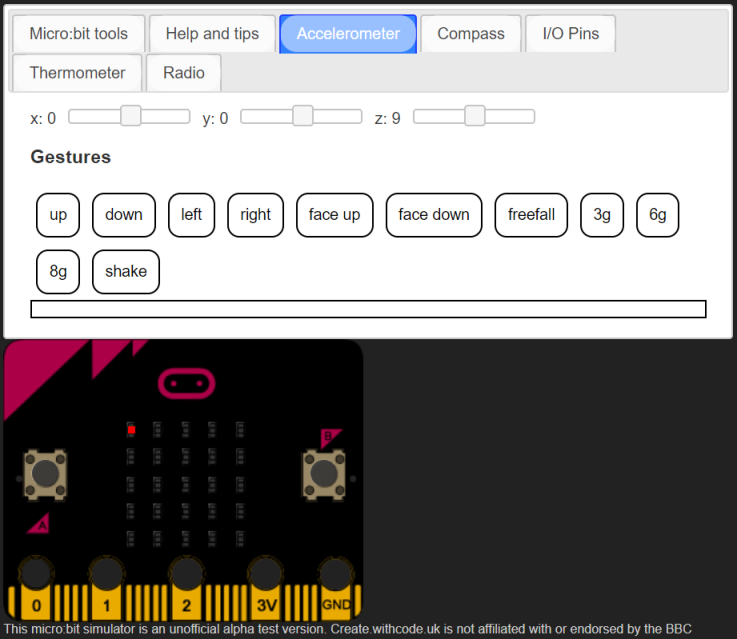Screen dimensions: 737x639
Task: Click the unofficial alpha simulator disclaimer text
Action: pos(347,629)
